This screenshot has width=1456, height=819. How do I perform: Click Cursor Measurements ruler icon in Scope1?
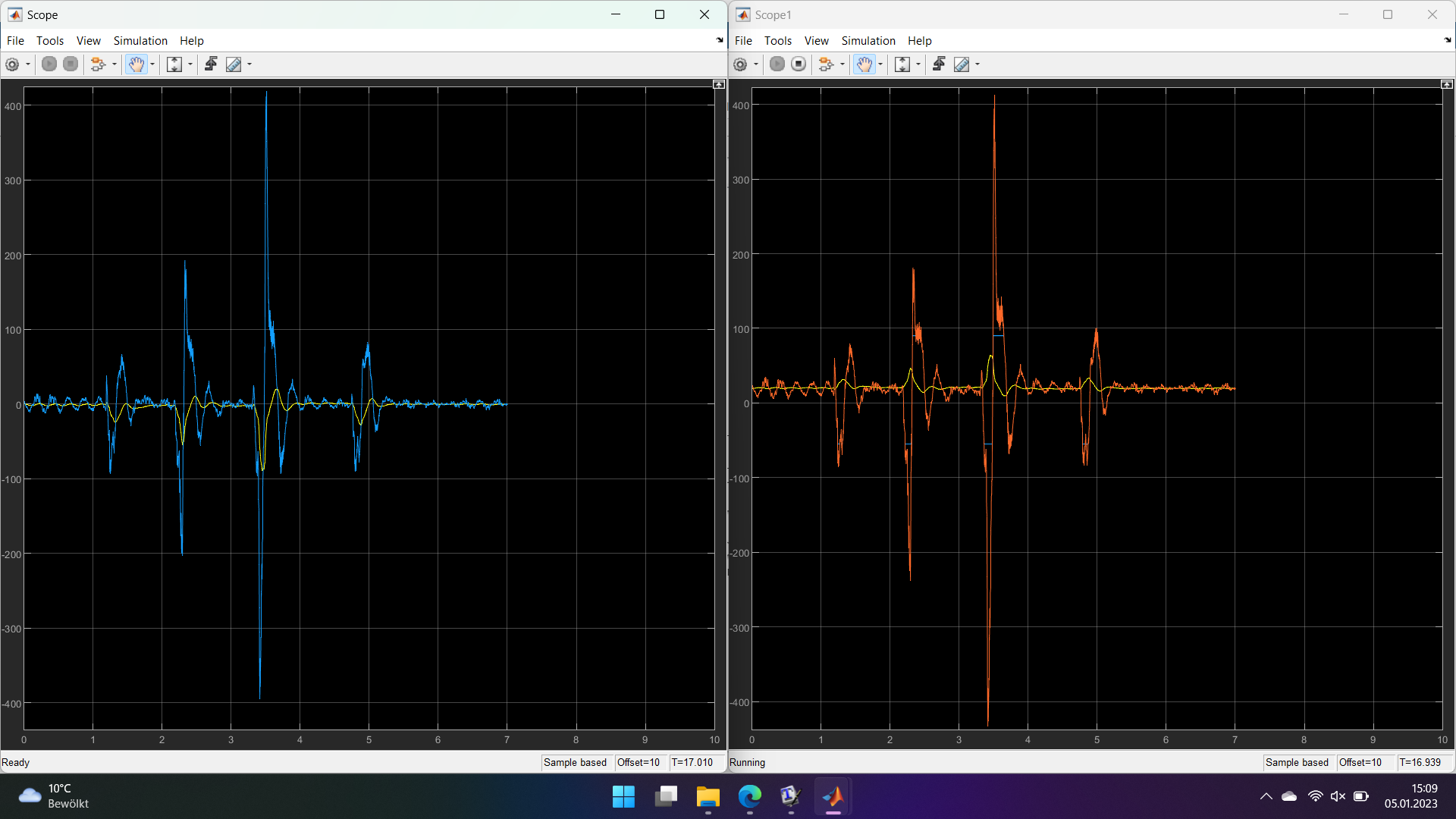point(962,64)
